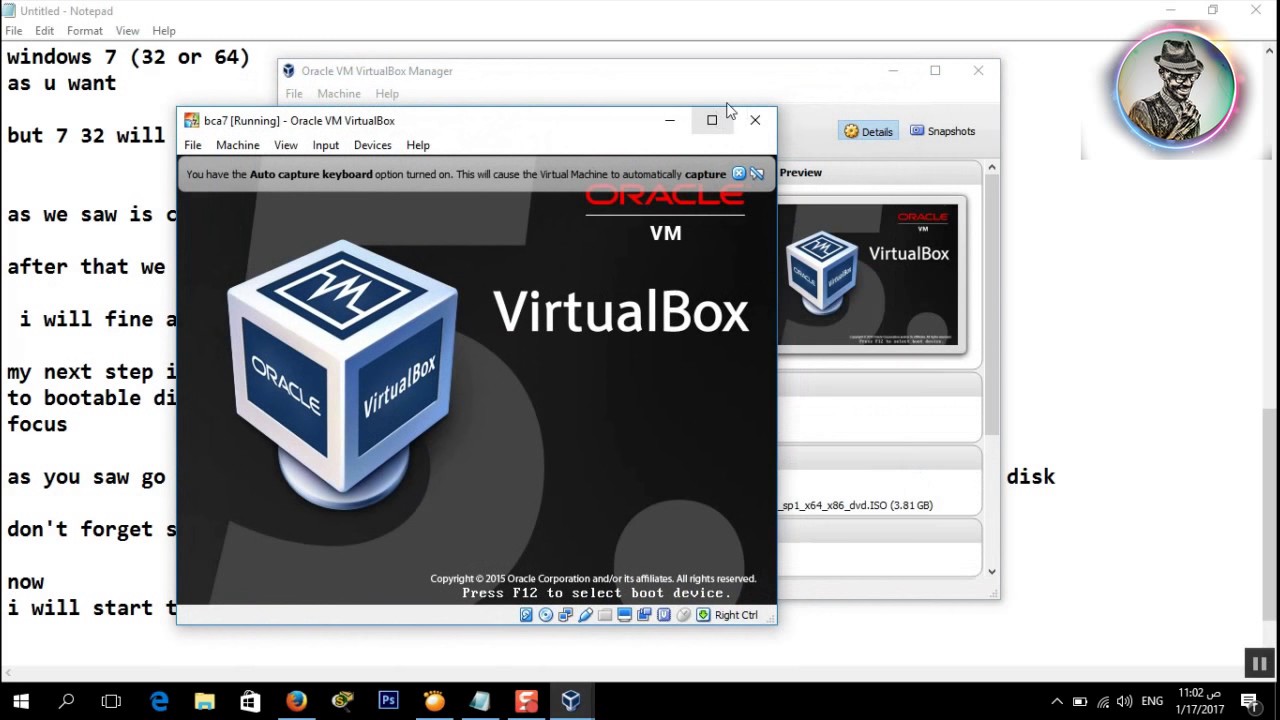Click the CPU chip features icon in VM status bar

pos(664,615)
